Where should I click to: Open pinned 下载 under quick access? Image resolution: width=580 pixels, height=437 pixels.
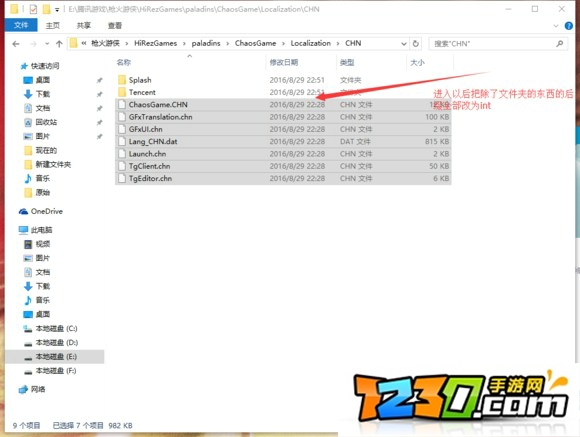click(x=43, y=94)
